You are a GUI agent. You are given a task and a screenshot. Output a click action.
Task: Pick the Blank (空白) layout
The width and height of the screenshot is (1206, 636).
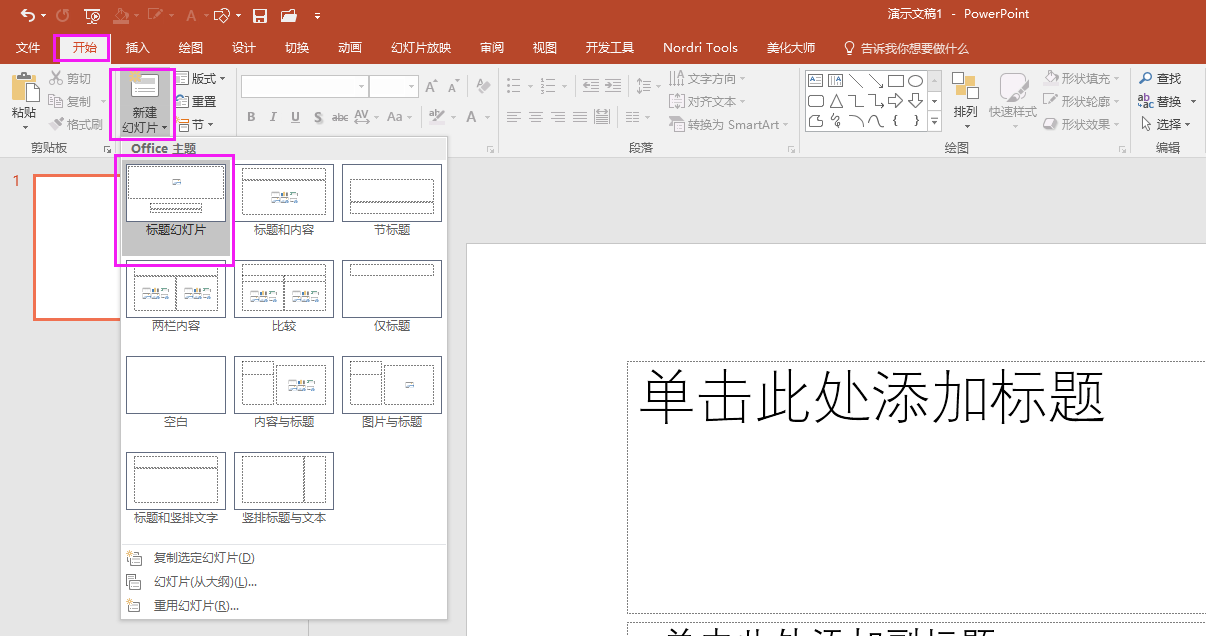click(176, 393)
